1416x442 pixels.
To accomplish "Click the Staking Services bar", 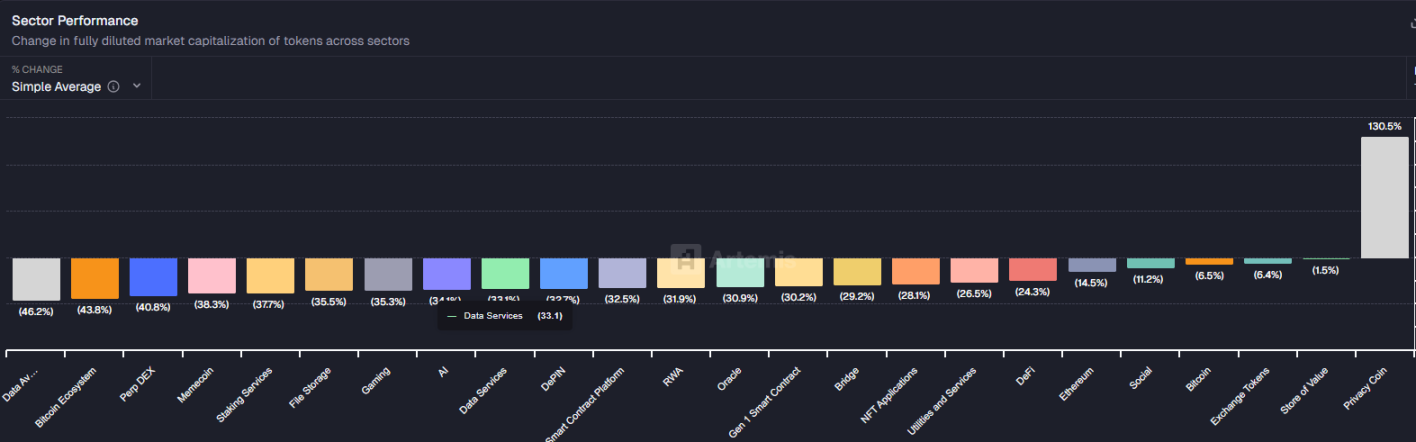I will 270,276.
